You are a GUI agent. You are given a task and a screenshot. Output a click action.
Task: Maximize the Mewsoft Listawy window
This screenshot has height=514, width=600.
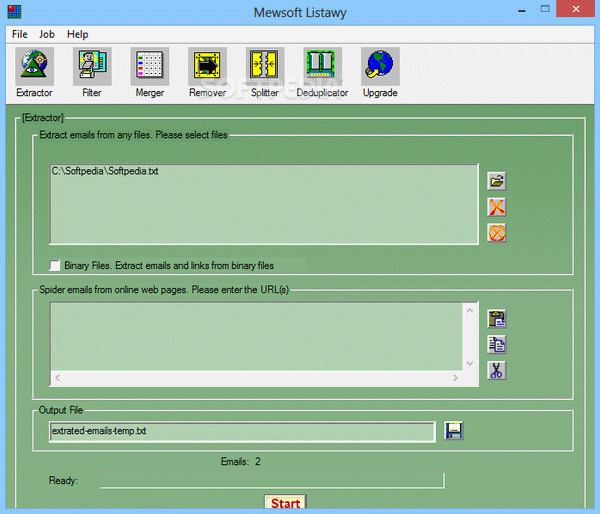(x=545, y=10)
